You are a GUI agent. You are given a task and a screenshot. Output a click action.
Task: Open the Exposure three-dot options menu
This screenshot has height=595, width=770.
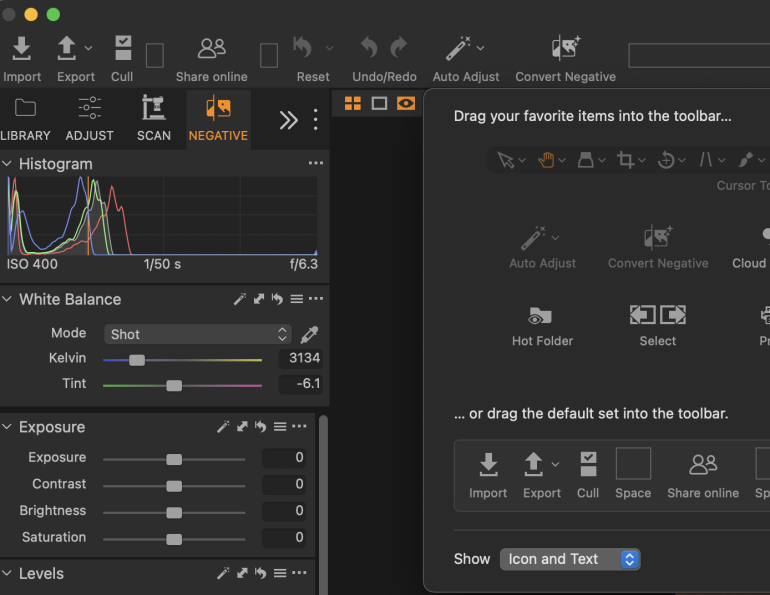299,426
